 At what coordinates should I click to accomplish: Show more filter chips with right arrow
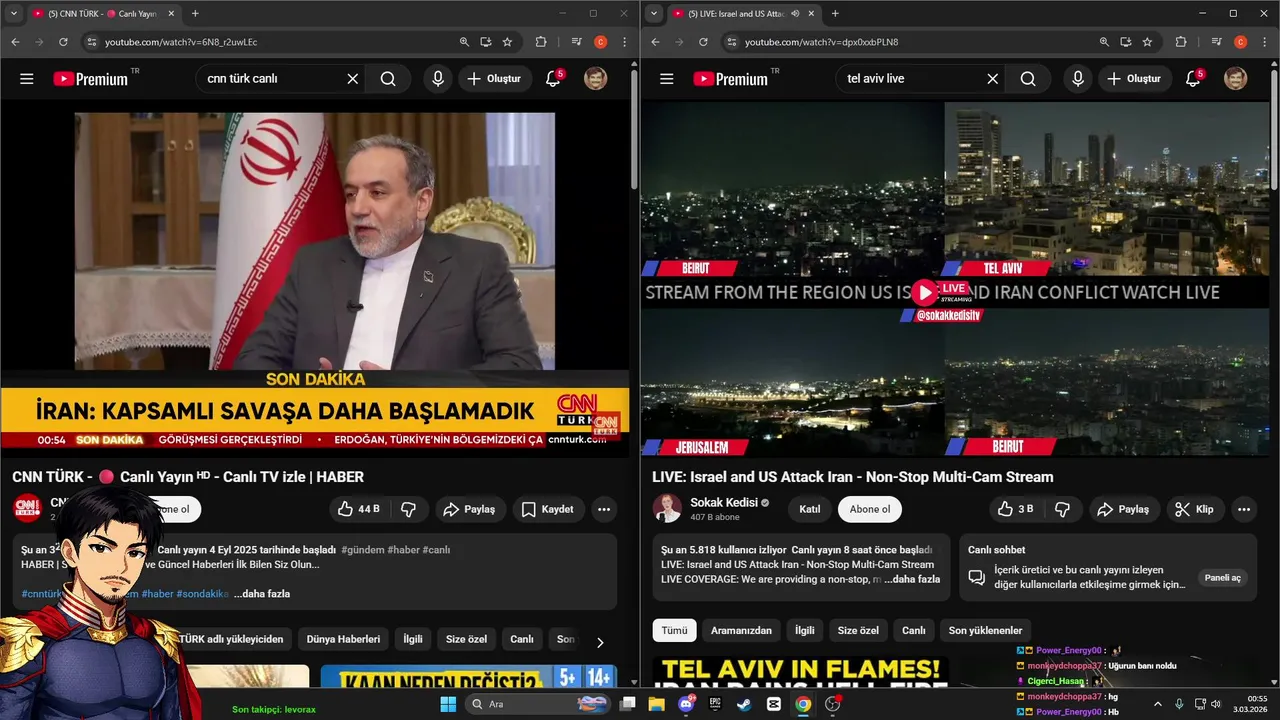(x=600, y=642)
